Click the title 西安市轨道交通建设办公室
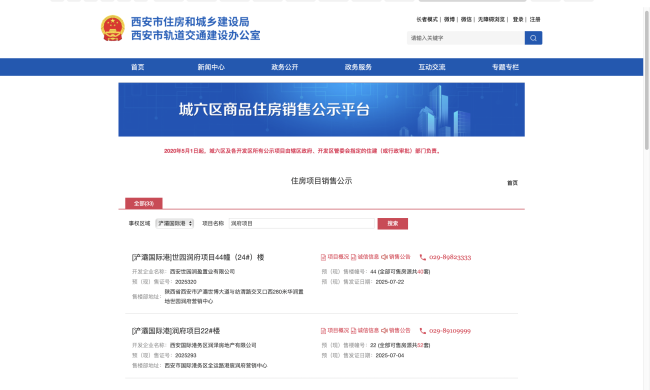Screen dimensions: 650x390 click(x=196, y=35)
